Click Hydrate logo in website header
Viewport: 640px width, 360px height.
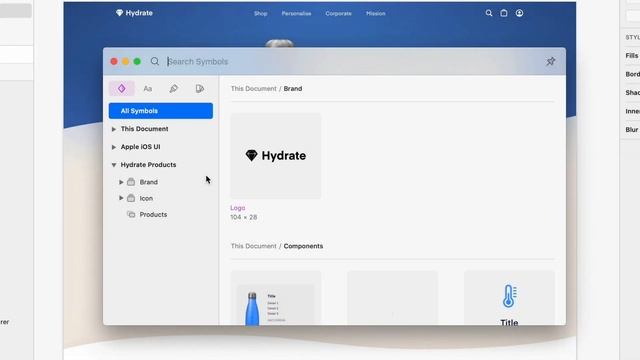point(134,13)
